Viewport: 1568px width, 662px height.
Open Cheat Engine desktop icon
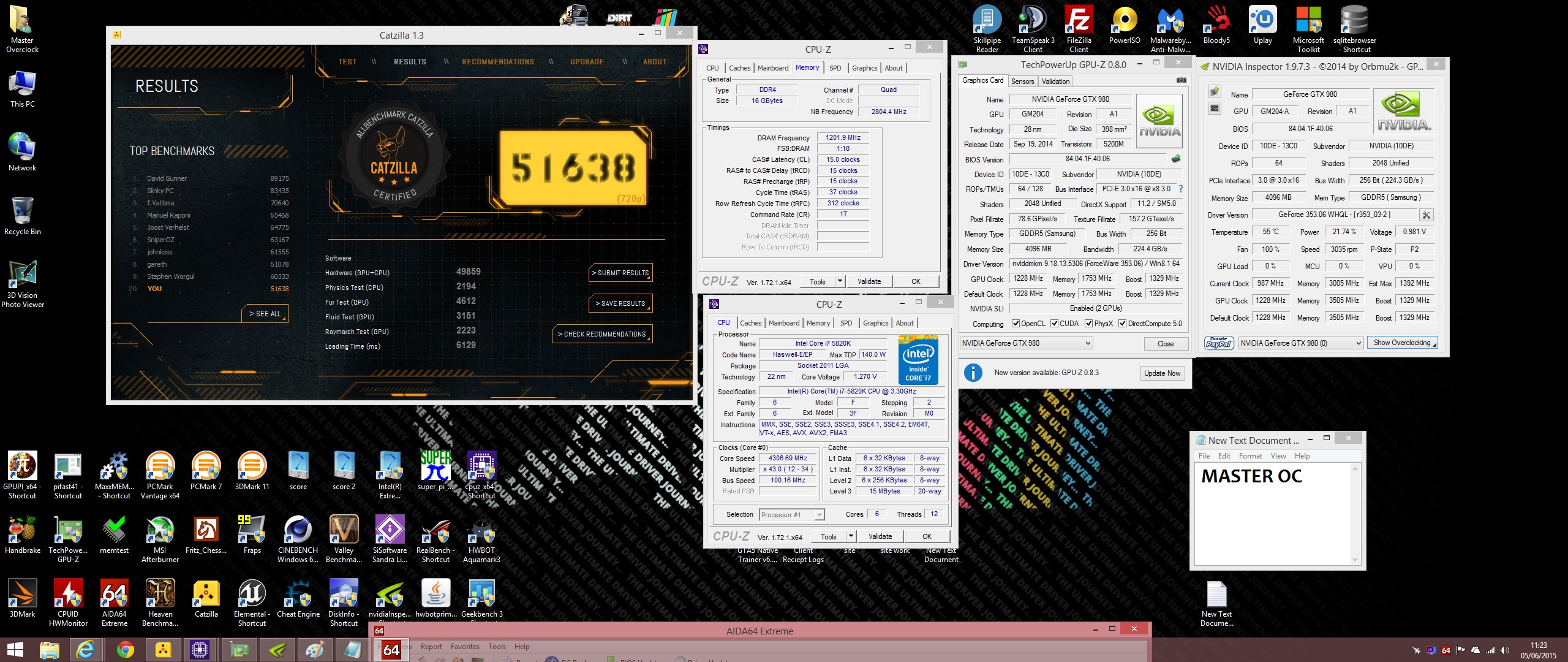pyautogui.click(x=298, y=598)
